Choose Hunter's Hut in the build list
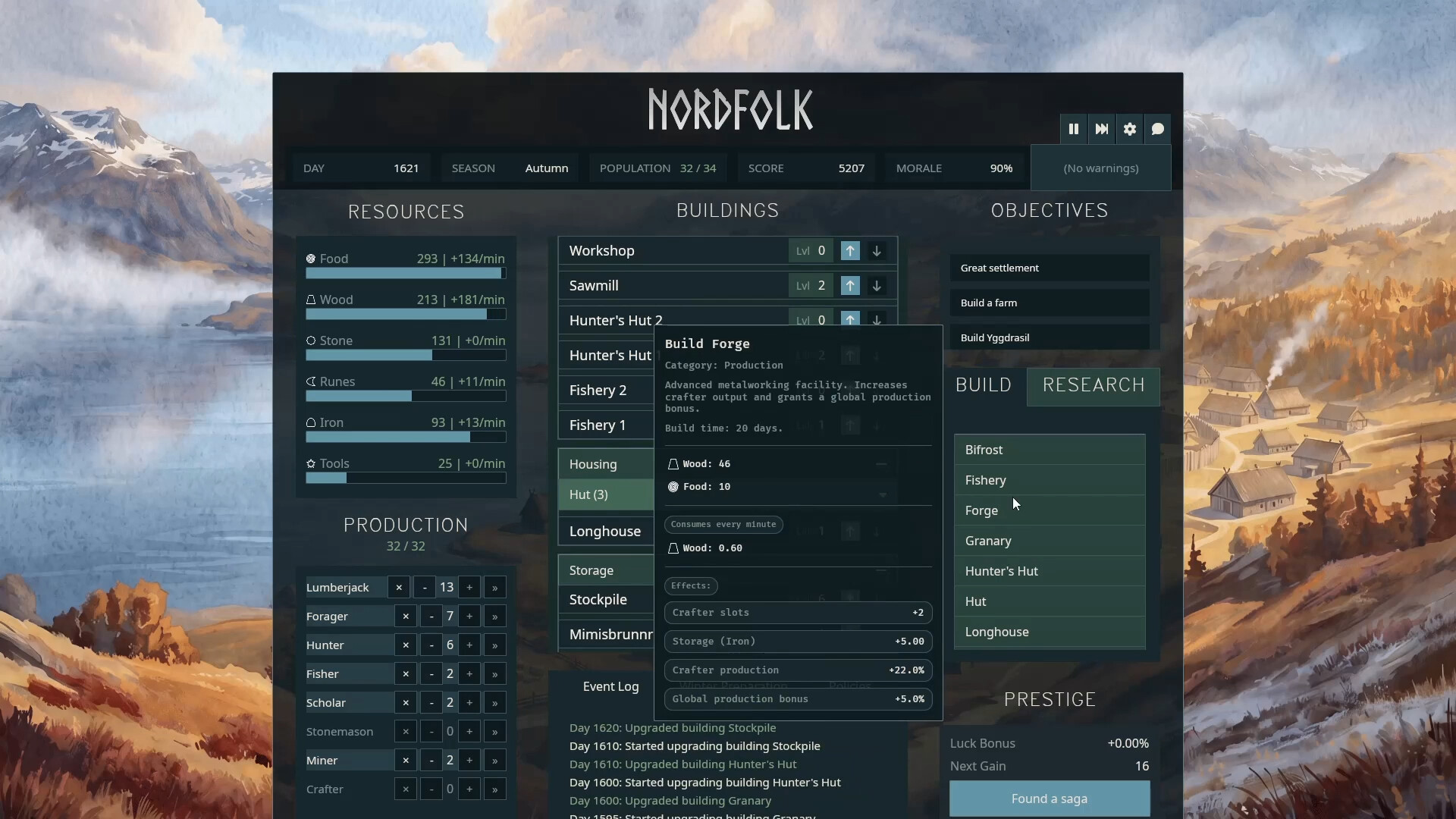1456x819 pixels. coord(1050,571)
